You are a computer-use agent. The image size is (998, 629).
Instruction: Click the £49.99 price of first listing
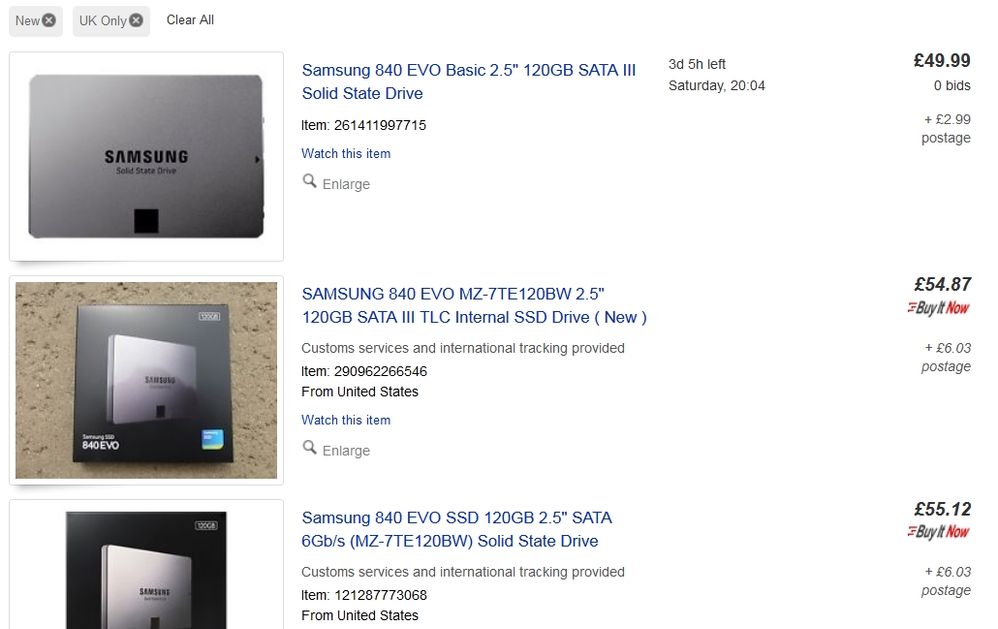tap(942, 60)
